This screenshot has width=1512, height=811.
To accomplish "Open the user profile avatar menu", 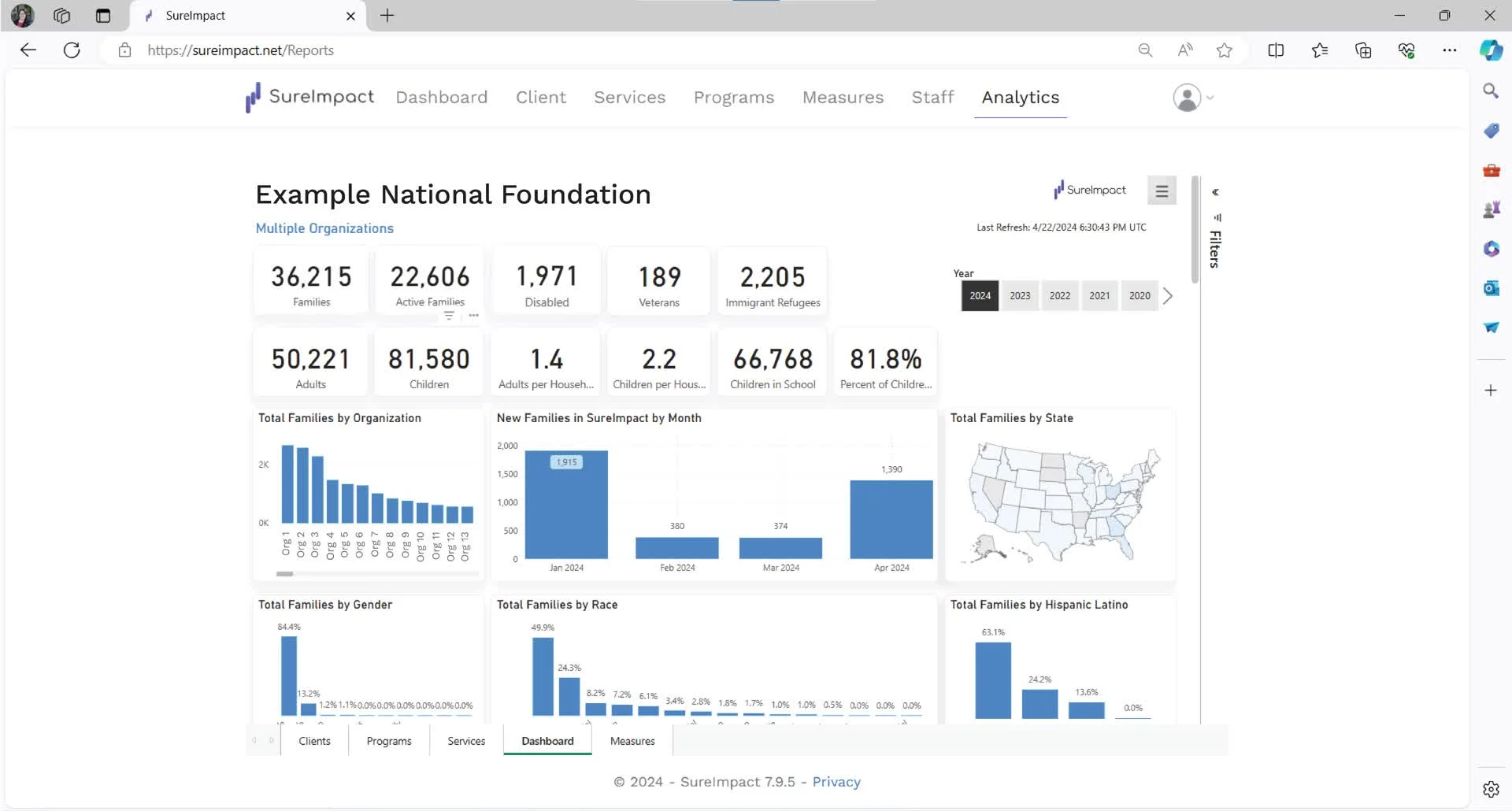I will point(1193,98).
